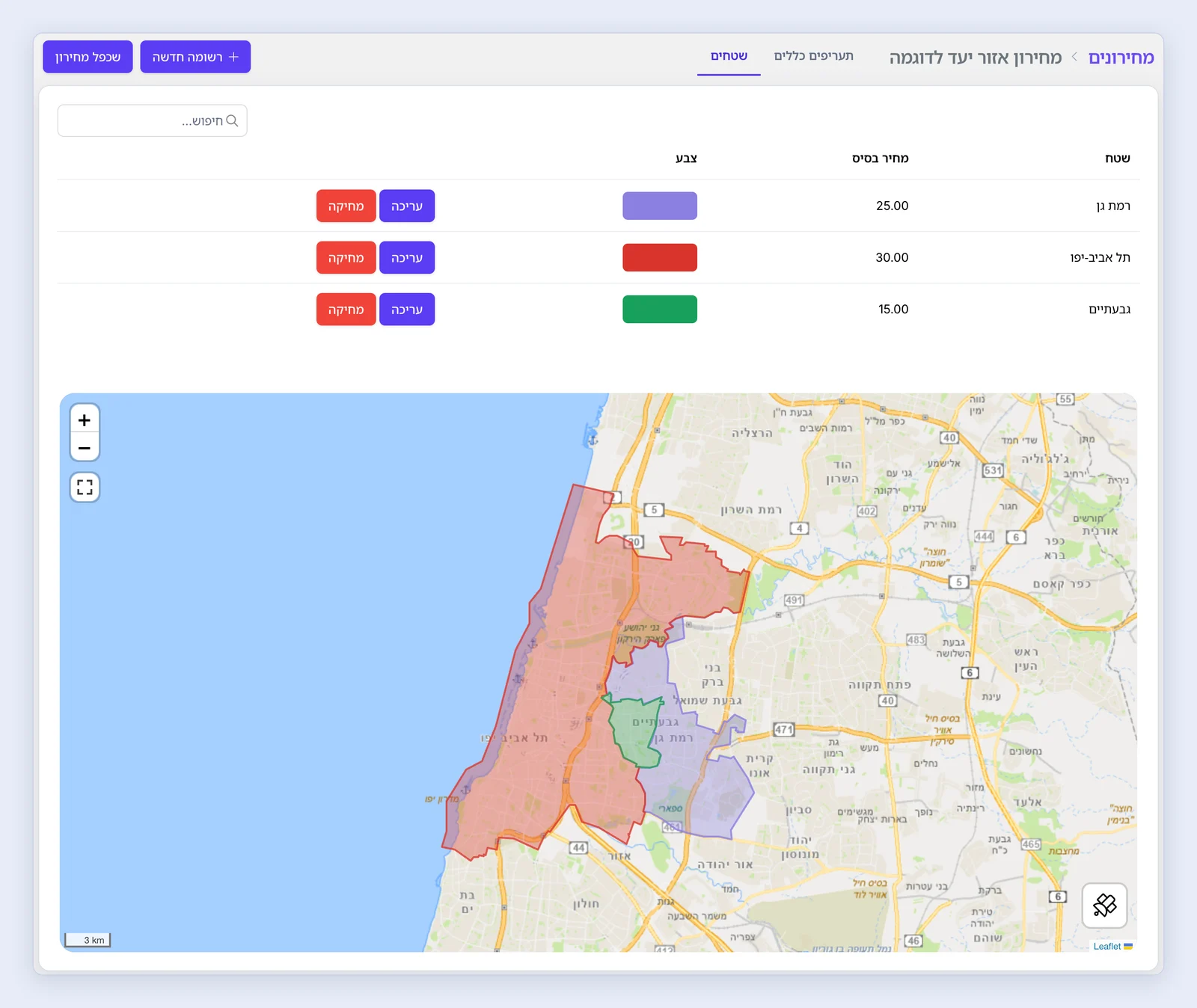Delete the רמת גן row

346,206
